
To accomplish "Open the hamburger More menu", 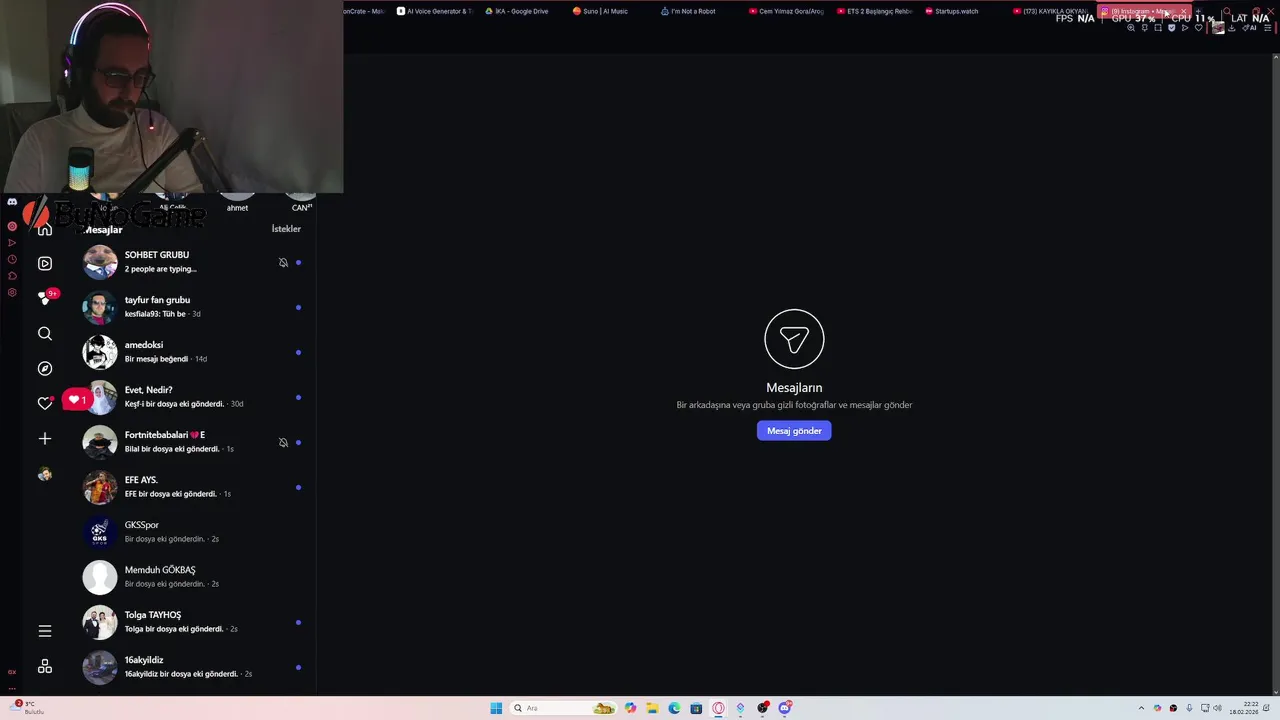I will tap(45, 631).
